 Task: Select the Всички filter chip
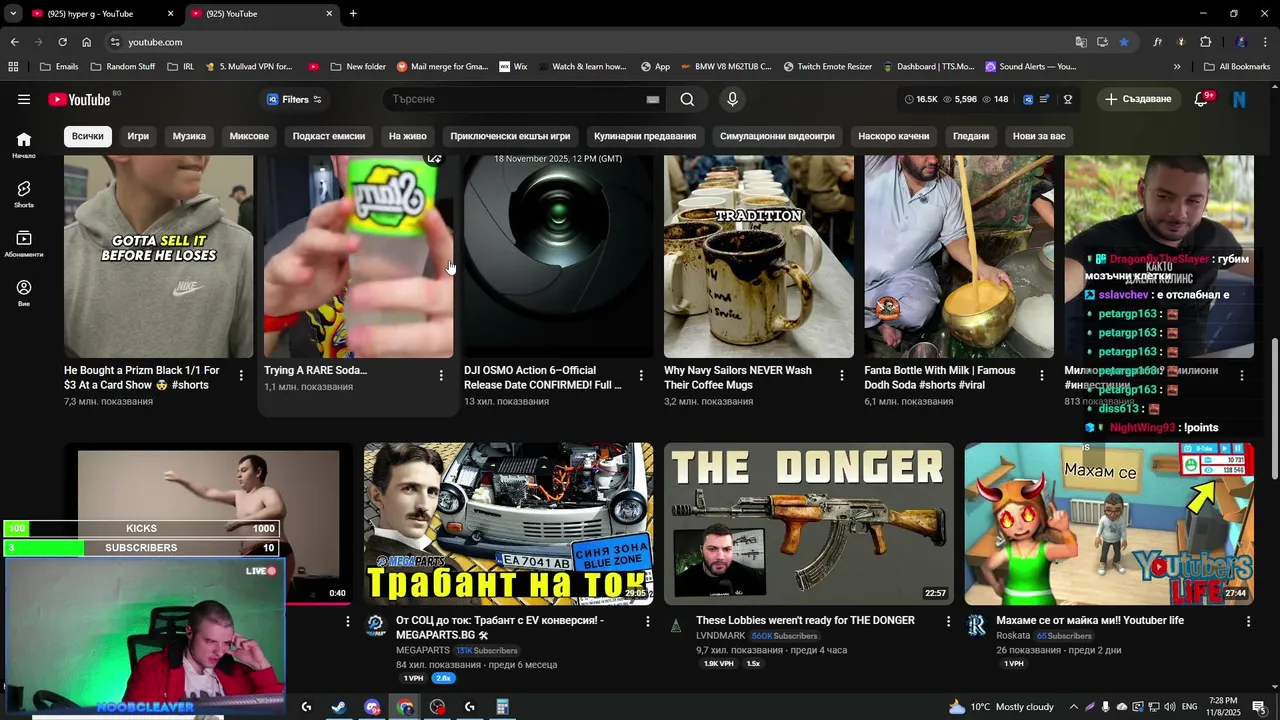pyautogui.click(x=87, y=136)
